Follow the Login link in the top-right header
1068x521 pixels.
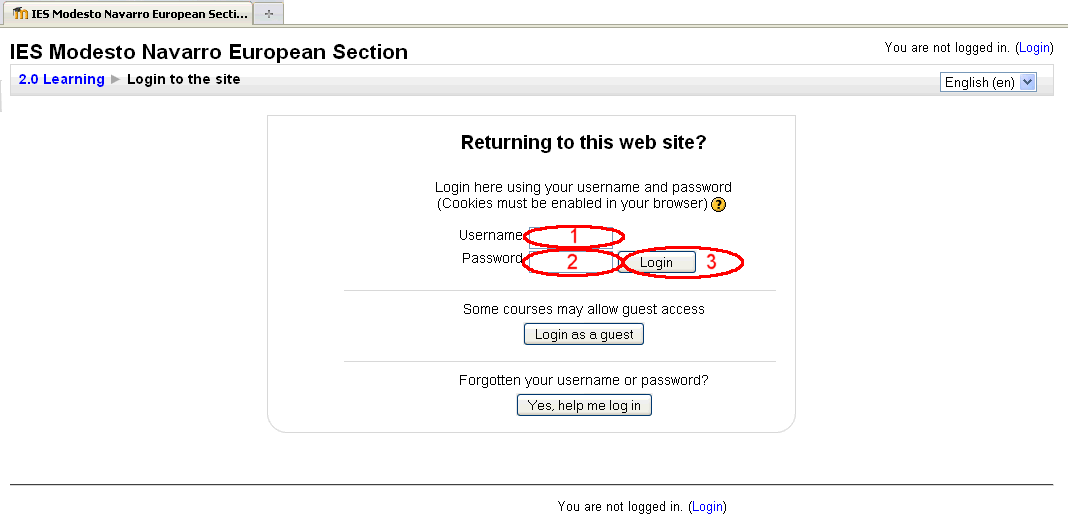pos(1034,47)
